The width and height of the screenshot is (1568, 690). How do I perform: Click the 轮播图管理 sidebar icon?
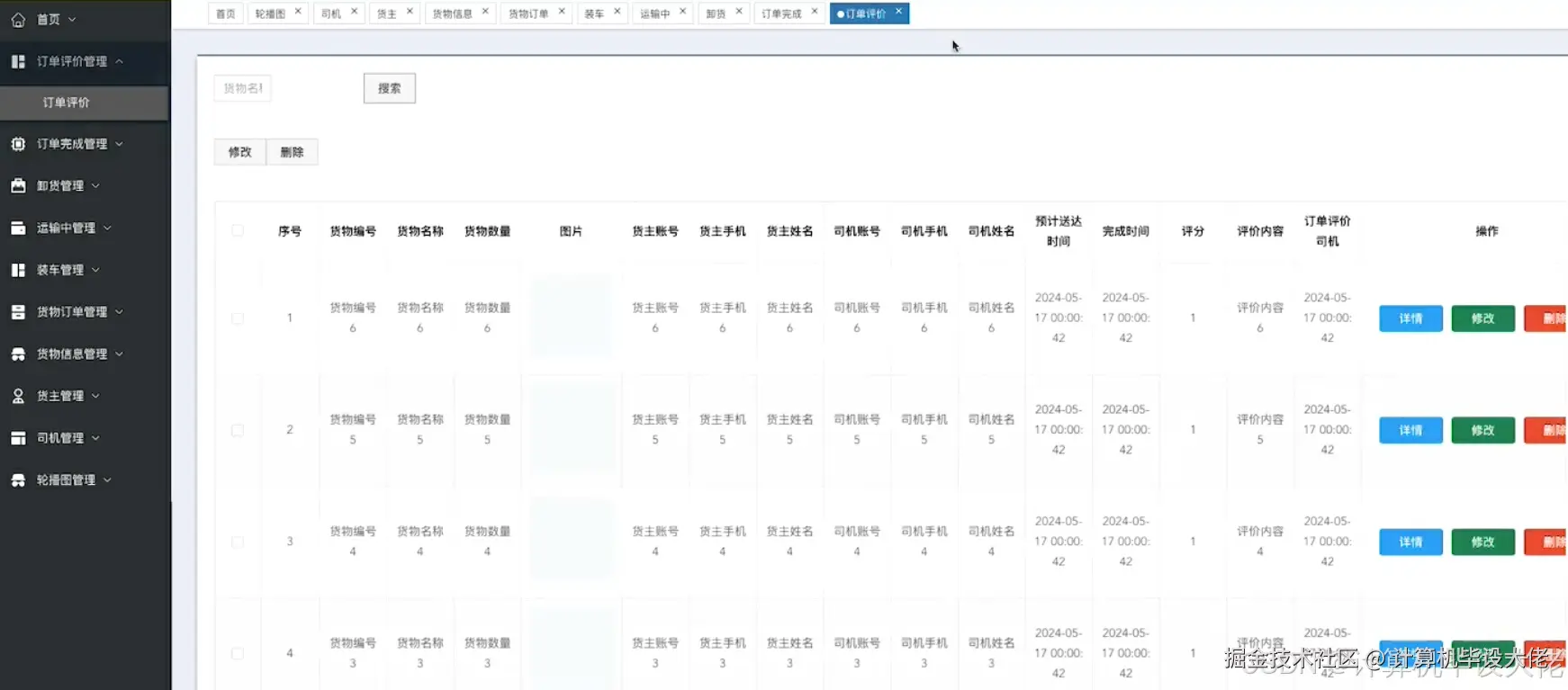(18, 480)
